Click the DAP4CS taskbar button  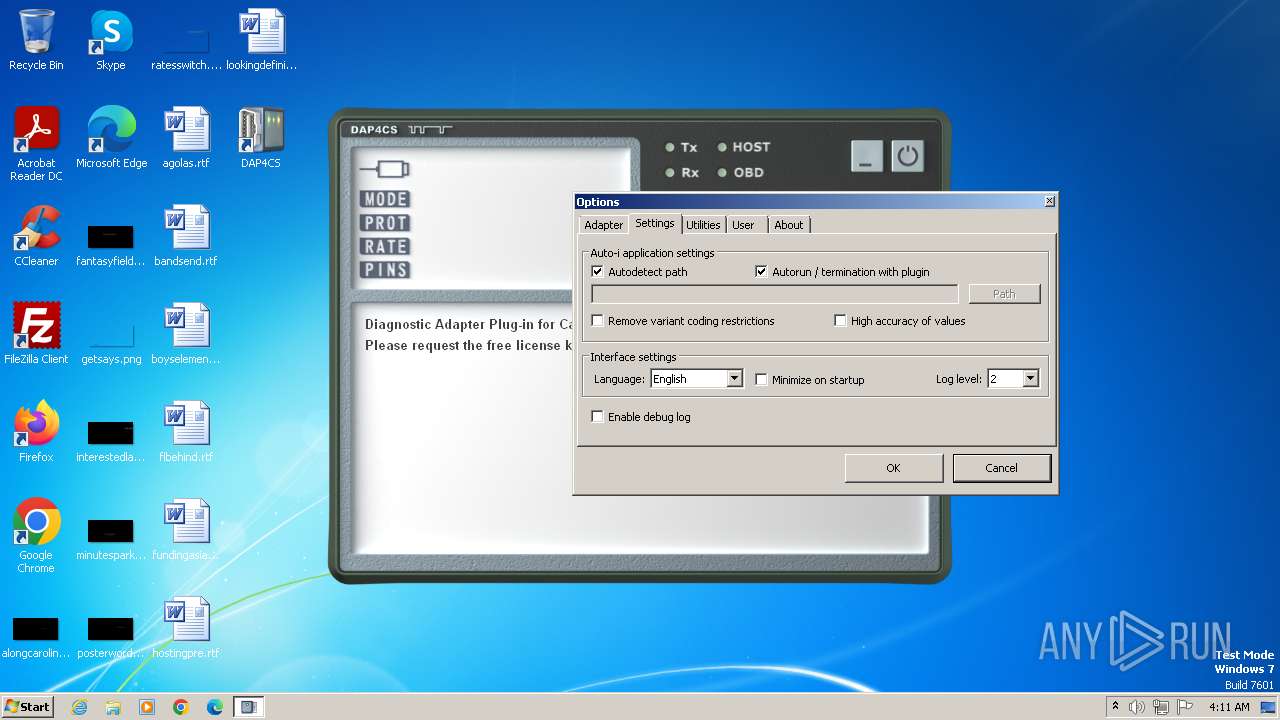(x=249, y=707)
